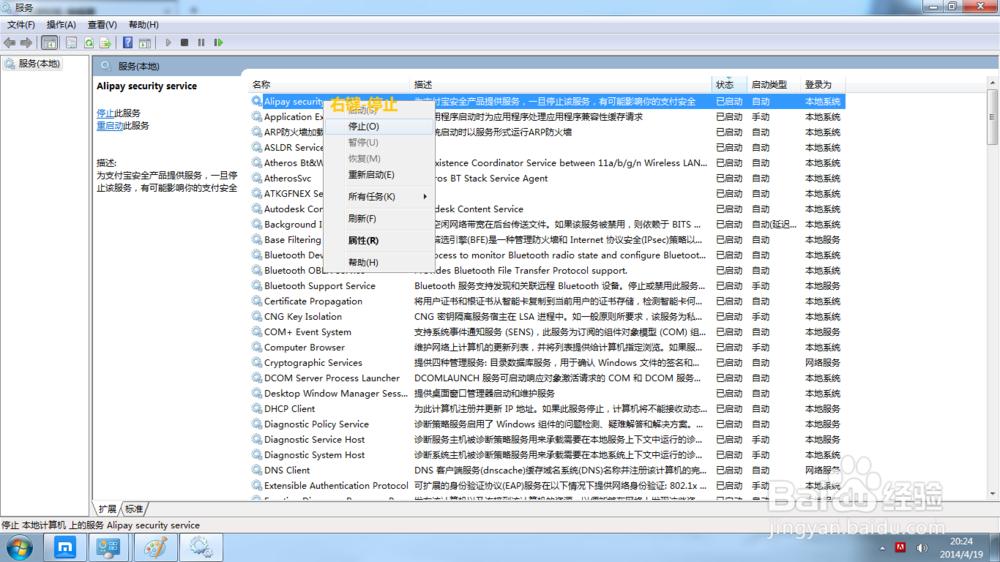Click the gear icon beside DNS Client
Screen dimensions: 1000x562
pos(256,470)
